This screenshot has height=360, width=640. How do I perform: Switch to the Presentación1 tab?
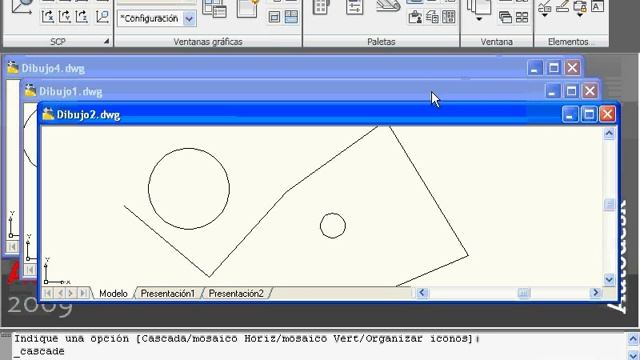click(x=168, y=293)
